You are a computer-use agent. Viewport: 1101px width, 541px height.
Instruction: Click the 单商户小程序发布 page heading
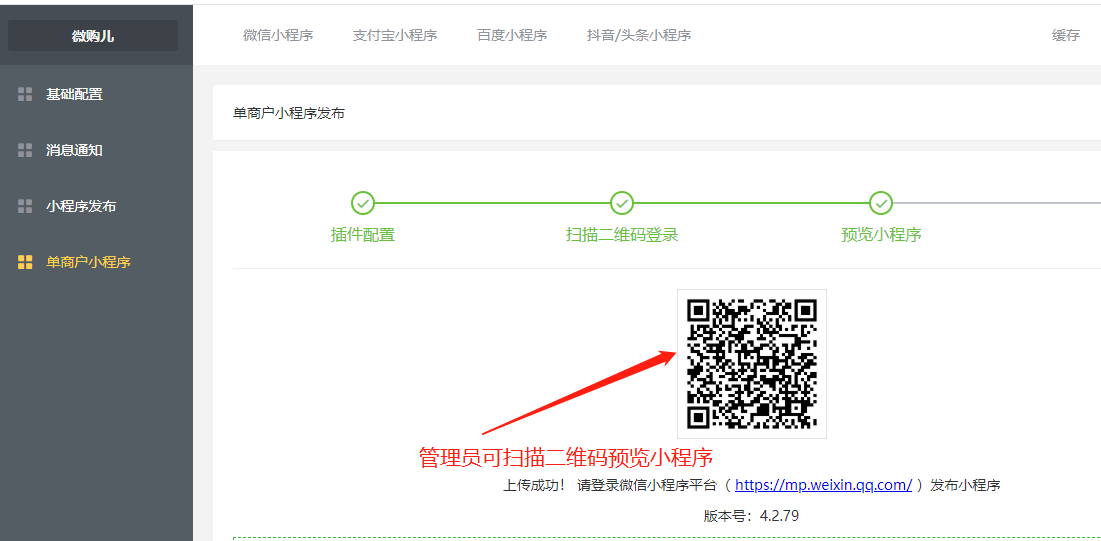click(x=289, y=113)
